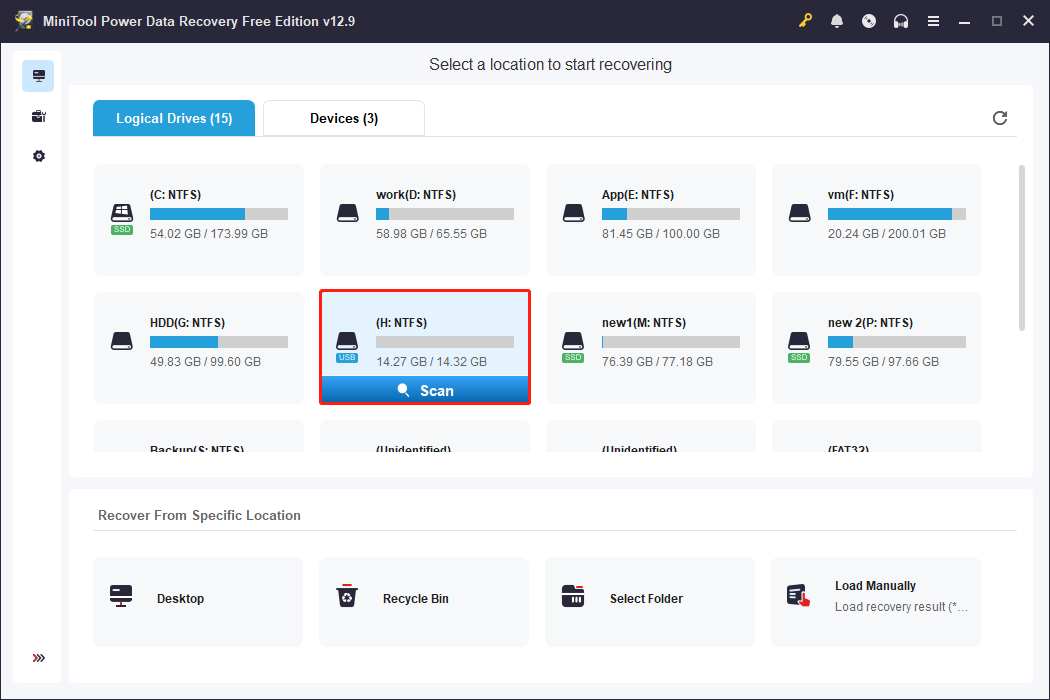Select App(E: NTFS) drive
The image size is (1050, 700).
[651, 220]
